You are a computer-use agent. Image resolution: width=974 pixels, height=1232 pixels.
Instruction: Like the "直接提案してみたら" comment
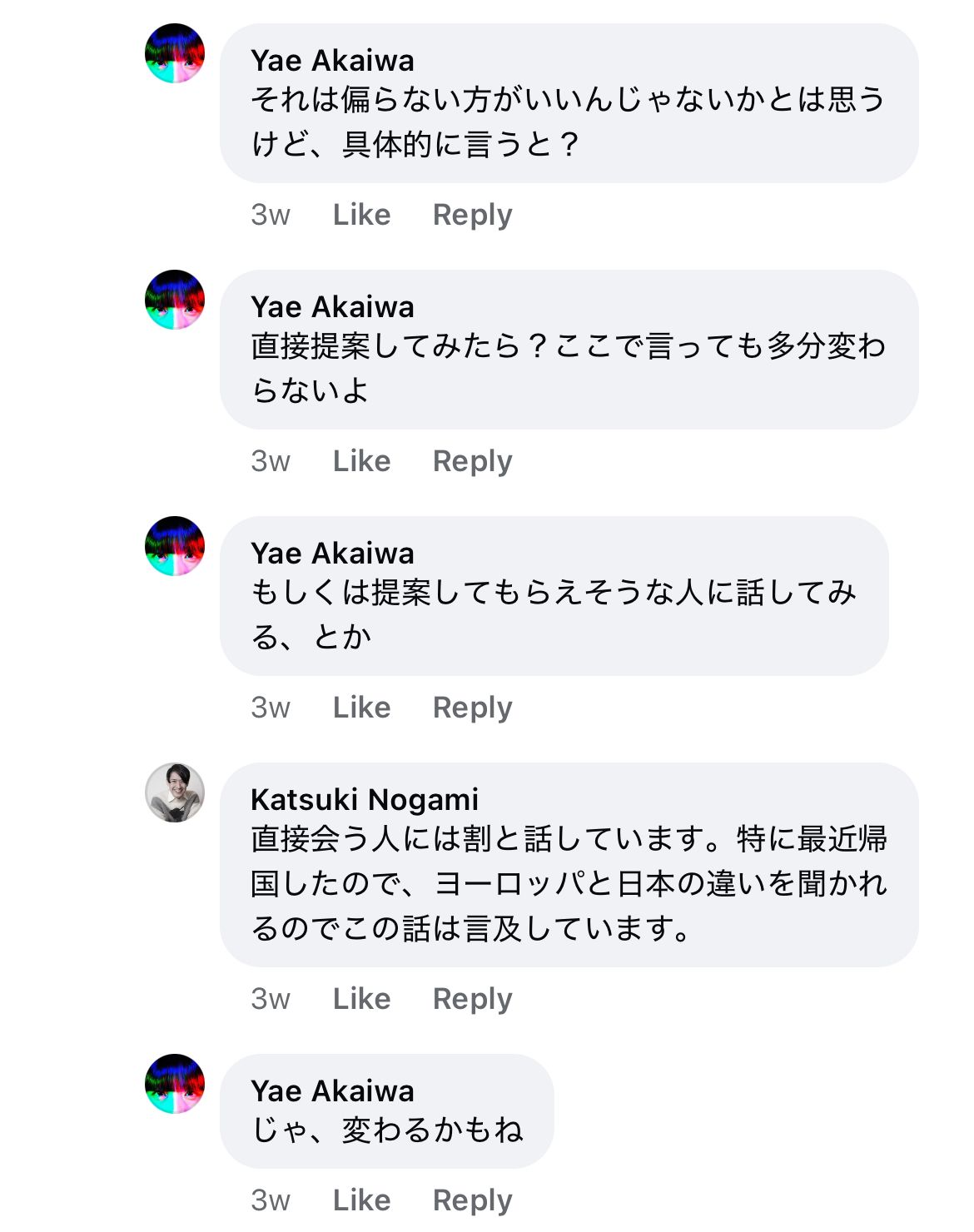361,461
